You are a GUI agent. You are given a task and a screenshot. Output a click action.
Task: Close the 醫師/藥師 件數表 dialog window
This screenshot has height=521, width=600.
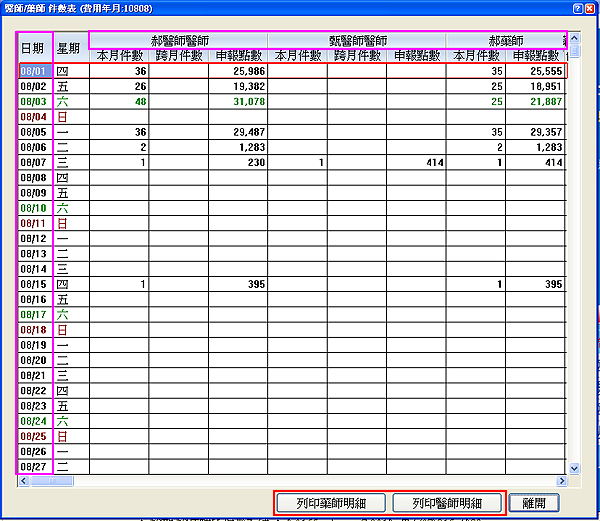tap(591, 7)
